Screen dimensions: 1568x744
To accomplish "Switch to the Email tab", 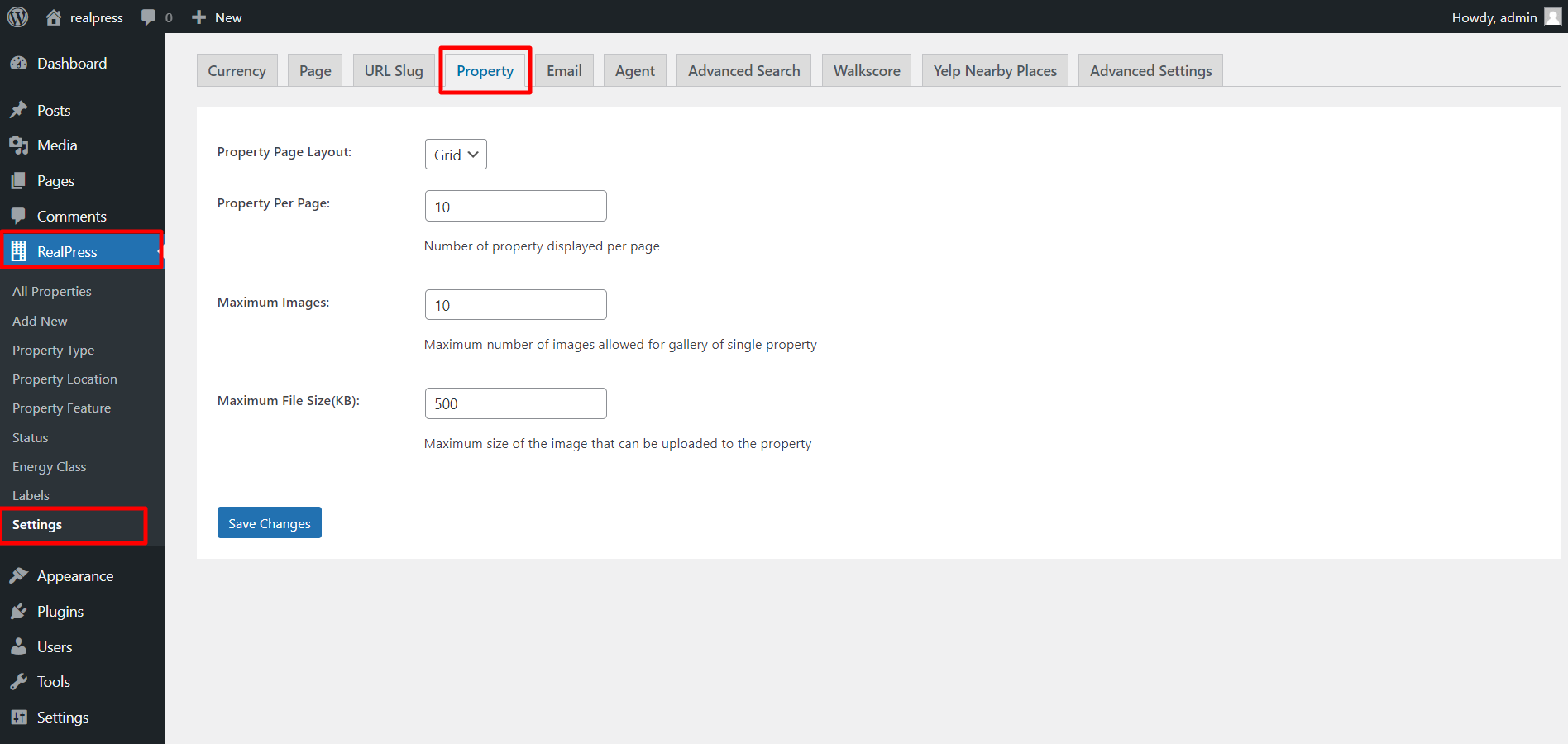I will pos(564,71).
